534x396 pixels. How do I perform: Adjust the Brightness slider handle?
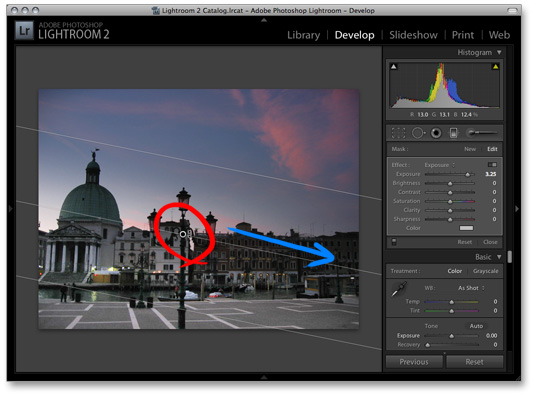coord(450,184)
